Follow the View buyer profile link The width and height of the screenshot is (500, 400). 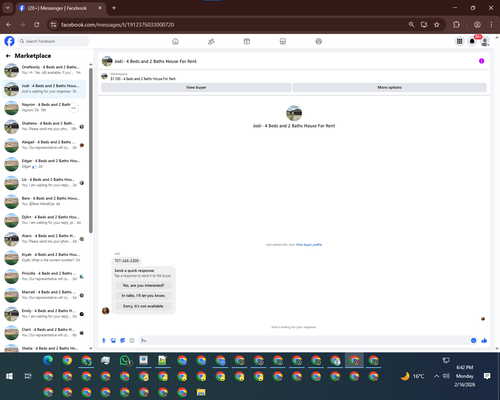point(309,245)
